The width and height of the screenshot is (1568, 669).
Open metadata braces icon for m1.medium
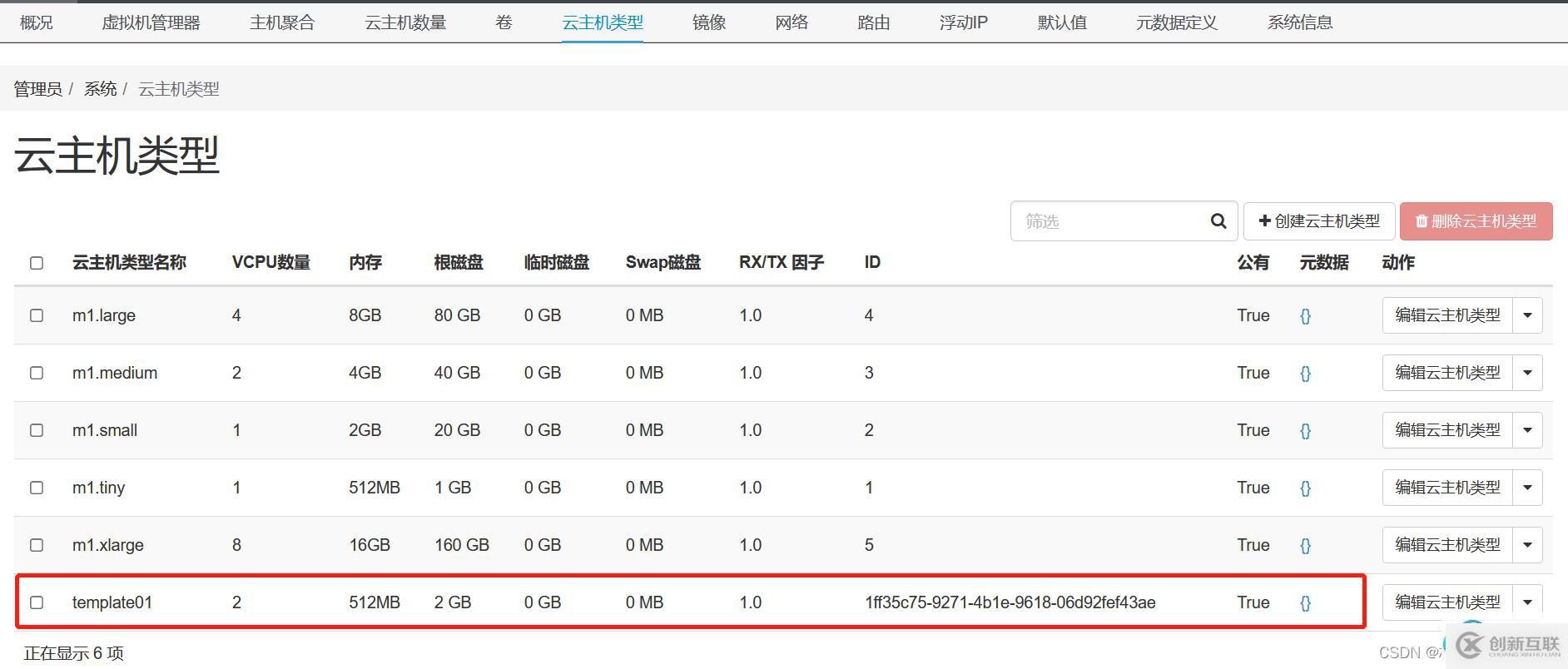pos(1305,374)
